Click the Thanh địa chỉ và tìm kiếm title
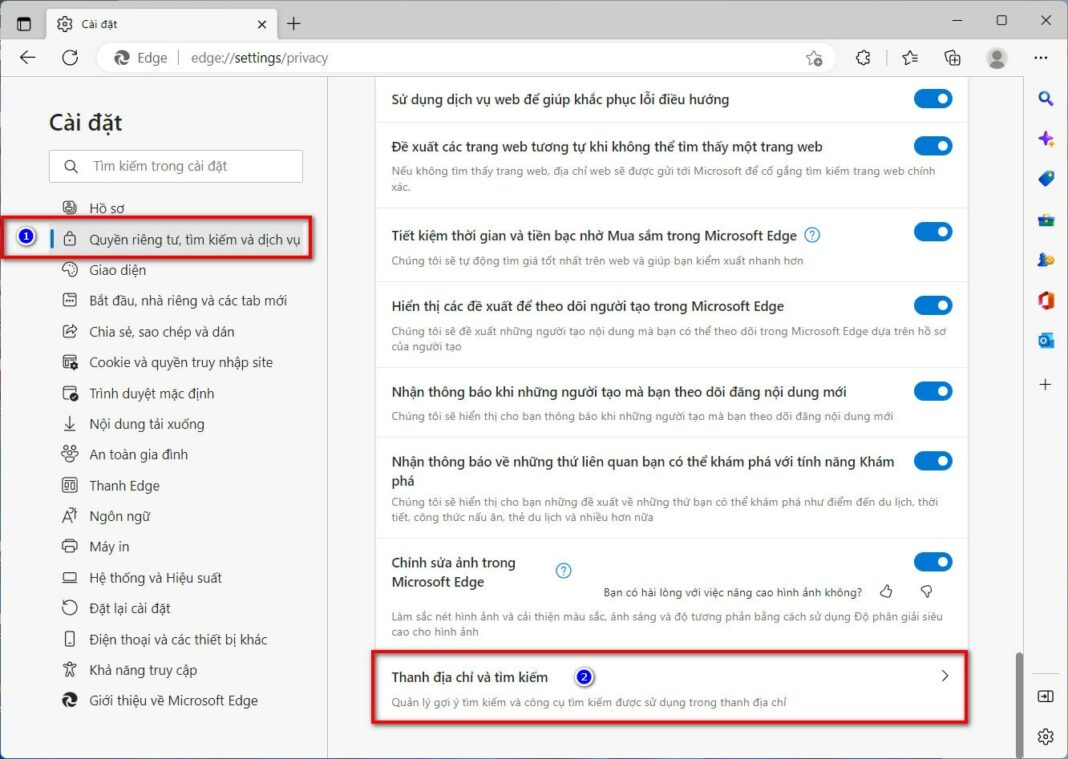This screenshot has height=759, width=1068. click(x=469, y=677)
